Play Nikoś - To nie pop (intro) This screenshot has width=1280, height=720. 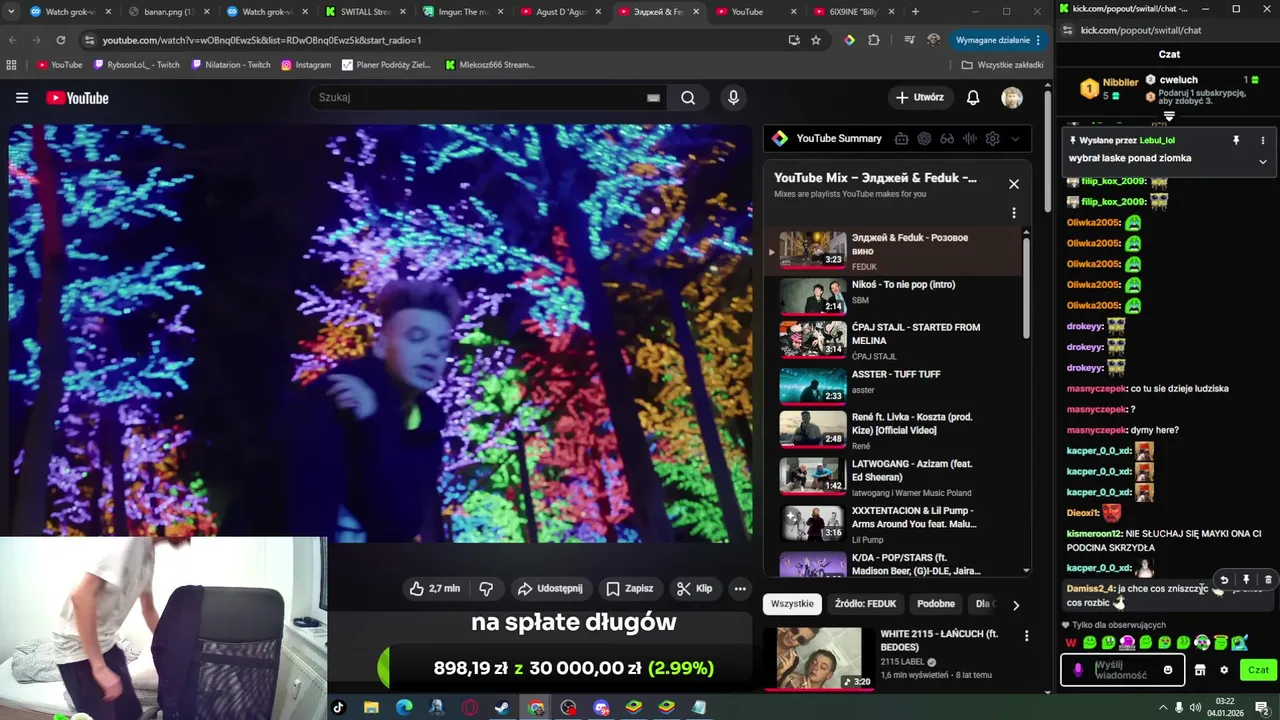coord(895,296)
